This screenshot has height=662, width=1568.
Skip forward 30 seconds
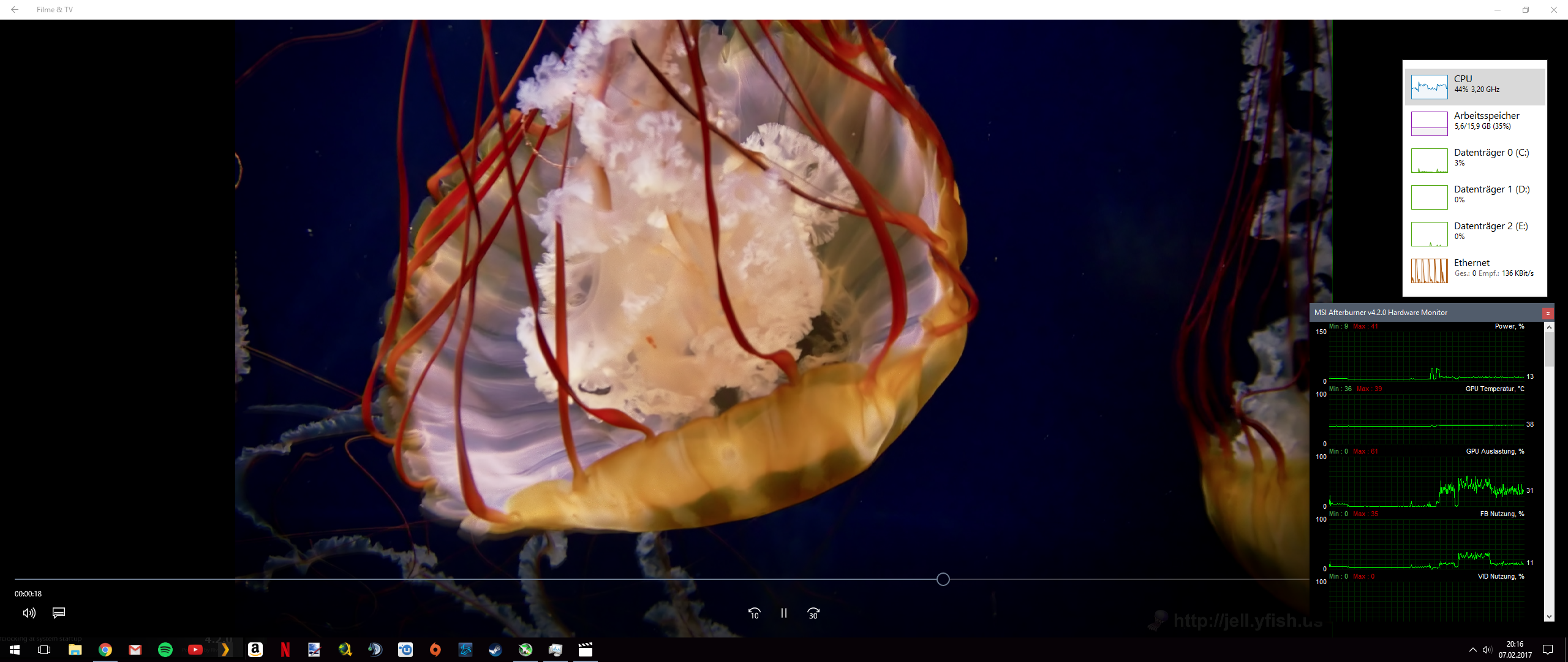click(813, 613)
